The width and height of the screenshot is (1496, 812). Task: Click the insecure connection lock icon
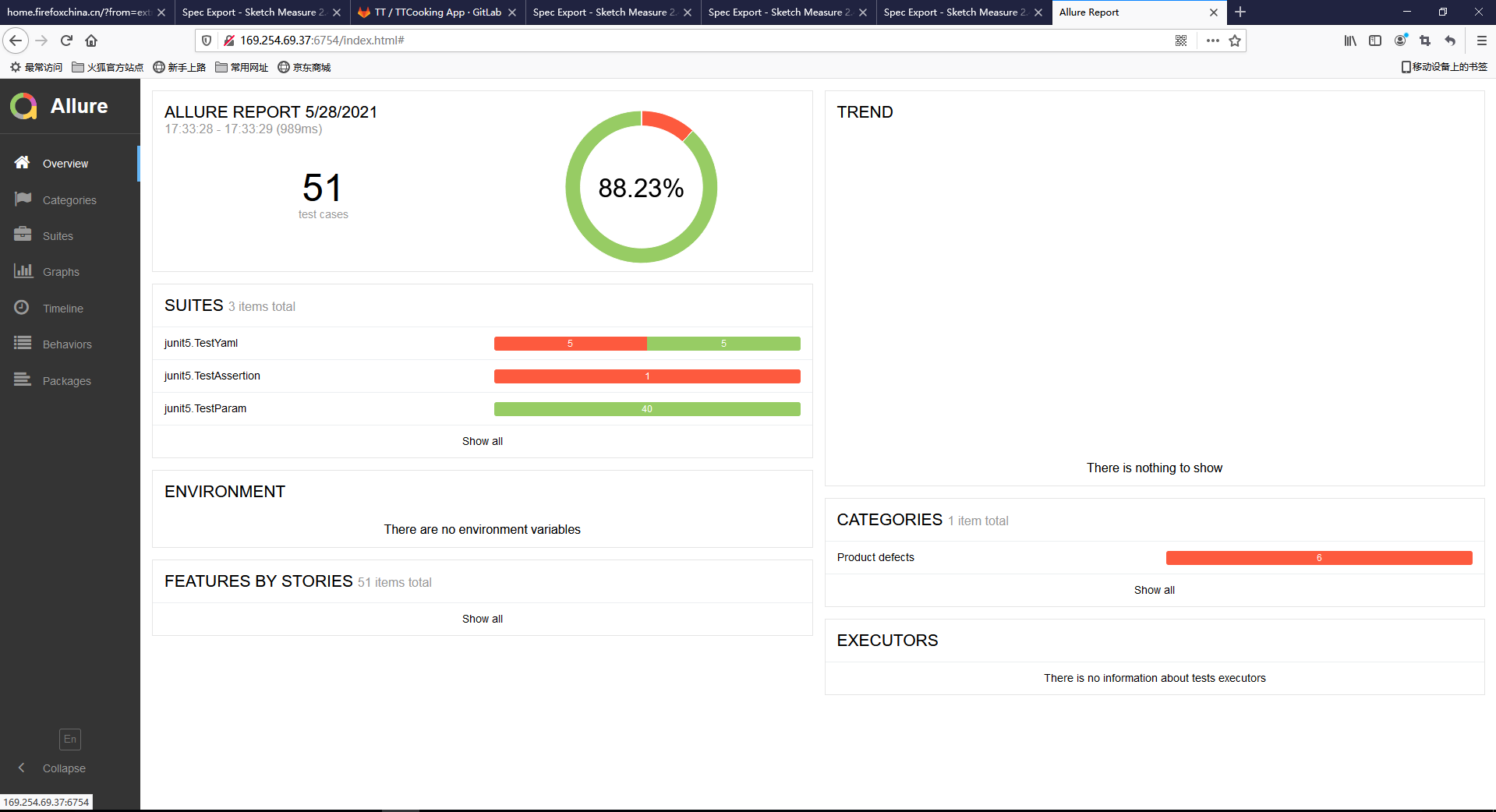point(228,41)
